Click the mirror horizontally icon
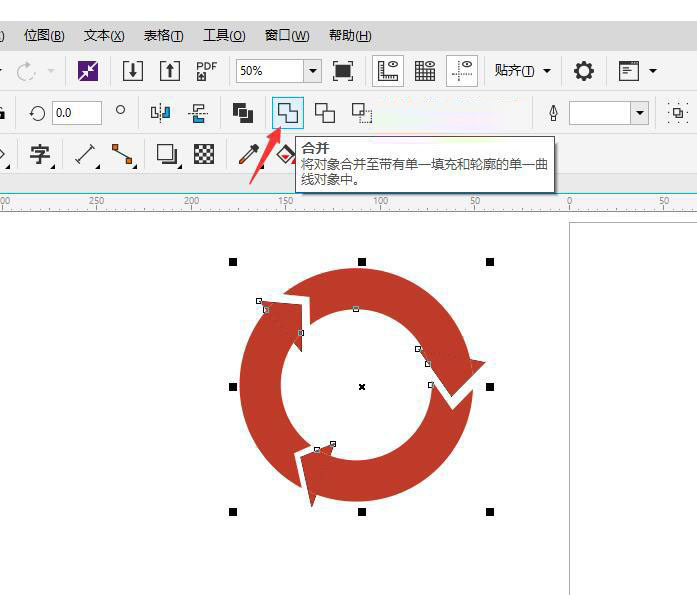Image resolution: width=697 pixels, height=595 pixels. [x=160, y=113]
